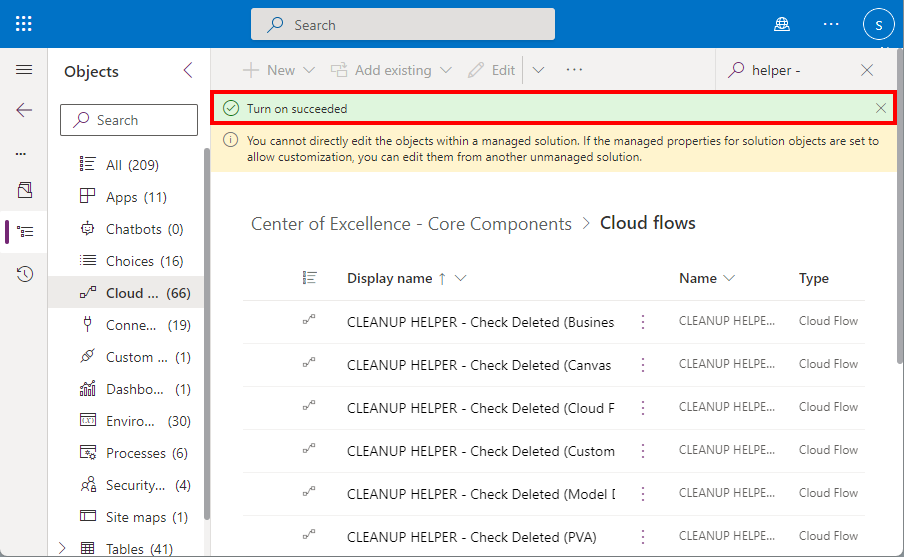Open the app launcher waffle icon
Image resolution: width=904 pixels, height=557 pixels.
coord(24,24)
